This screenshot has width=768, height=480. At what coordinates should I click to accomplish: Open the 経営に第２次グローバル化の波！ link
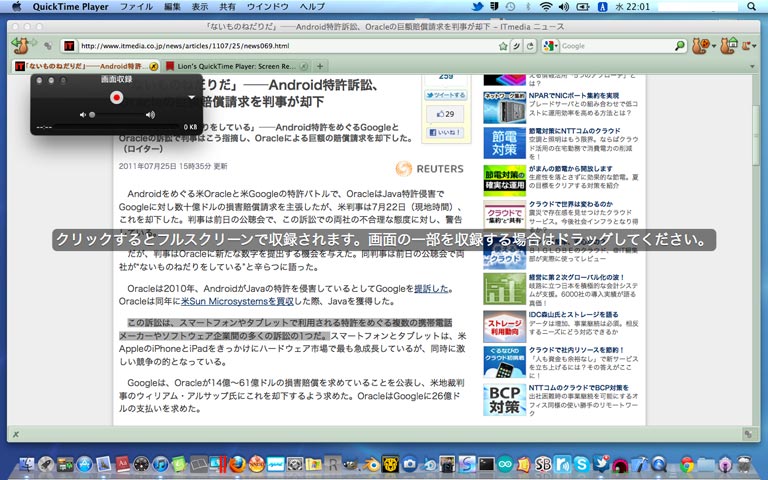click(576, 277)
